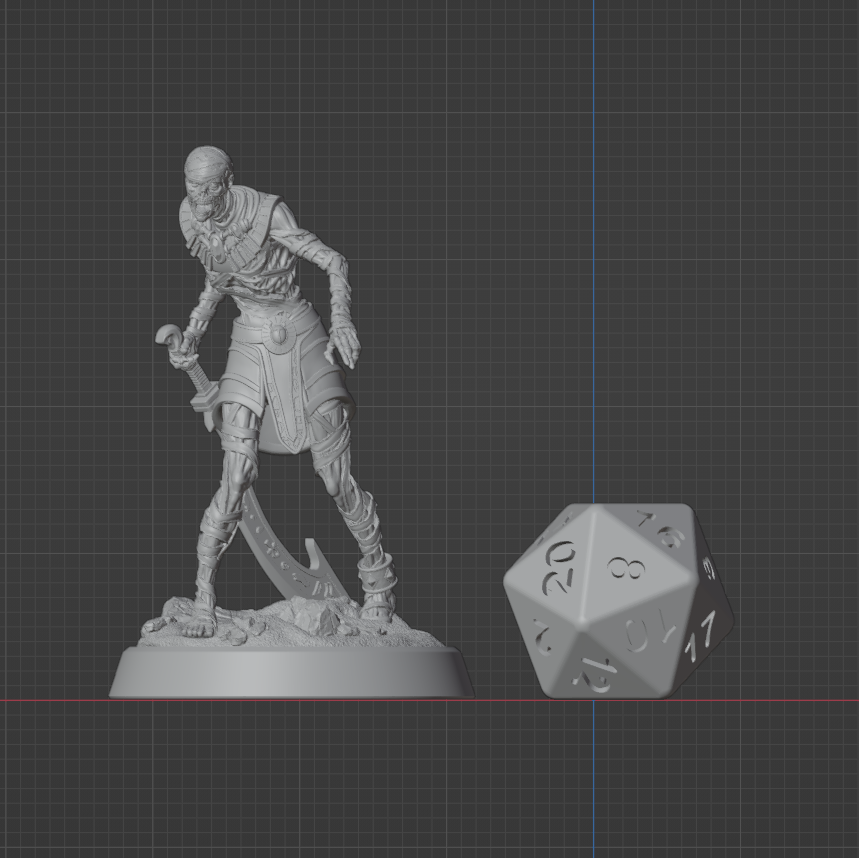This screenshot has height=858, width=859.
Task: Click the mummy's outstretched left arm
Action: (x=330, y=300)
